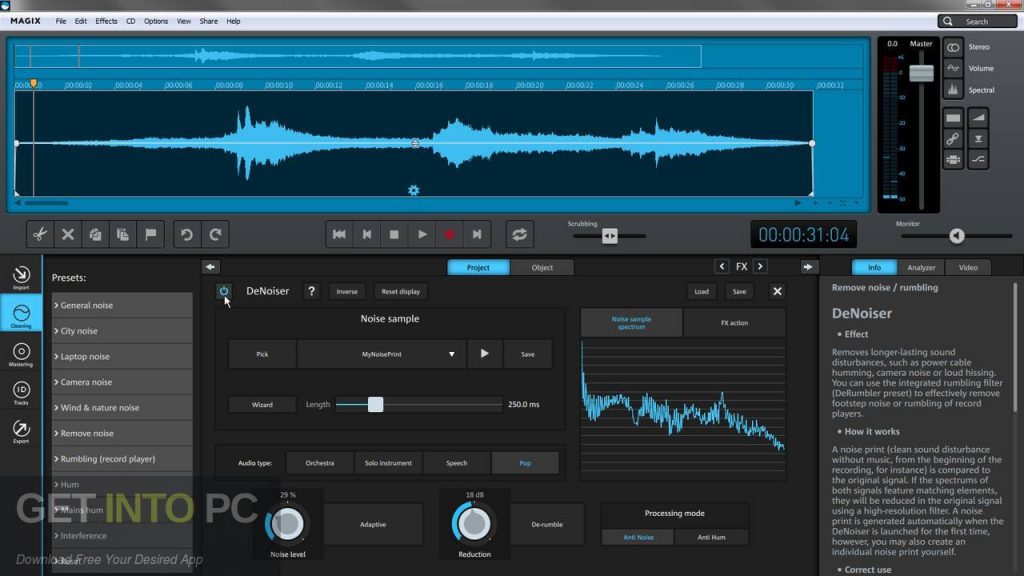Toggle Adaptive noise mode

click(373, 524)
